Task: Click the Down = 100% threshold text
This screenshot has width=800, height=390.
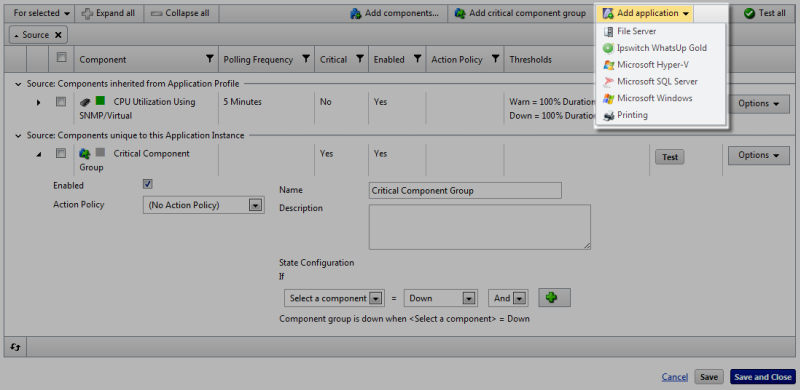Action: [552, 116]
